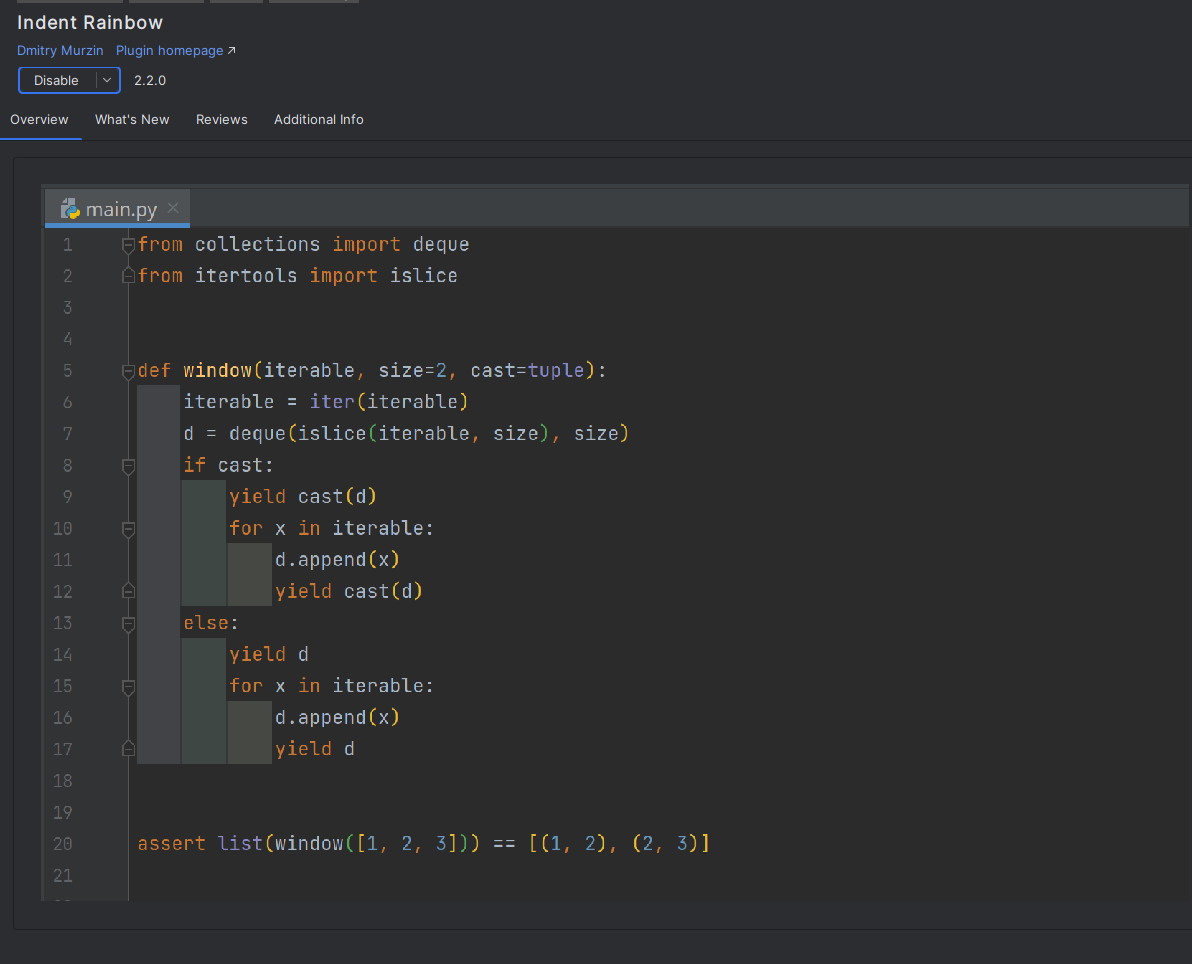
Task: Click the fold end marker on line 17
Action: (128, 750)
